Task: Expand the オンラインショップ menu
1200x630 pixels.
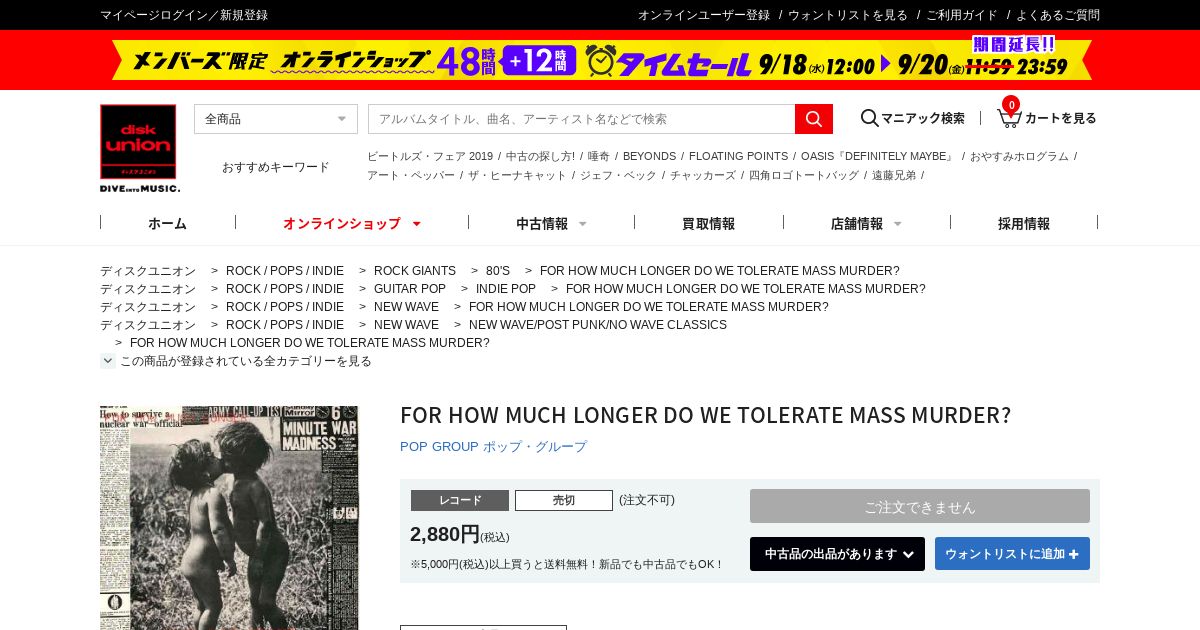Action: pyautogui.click(x=351, y=223)
